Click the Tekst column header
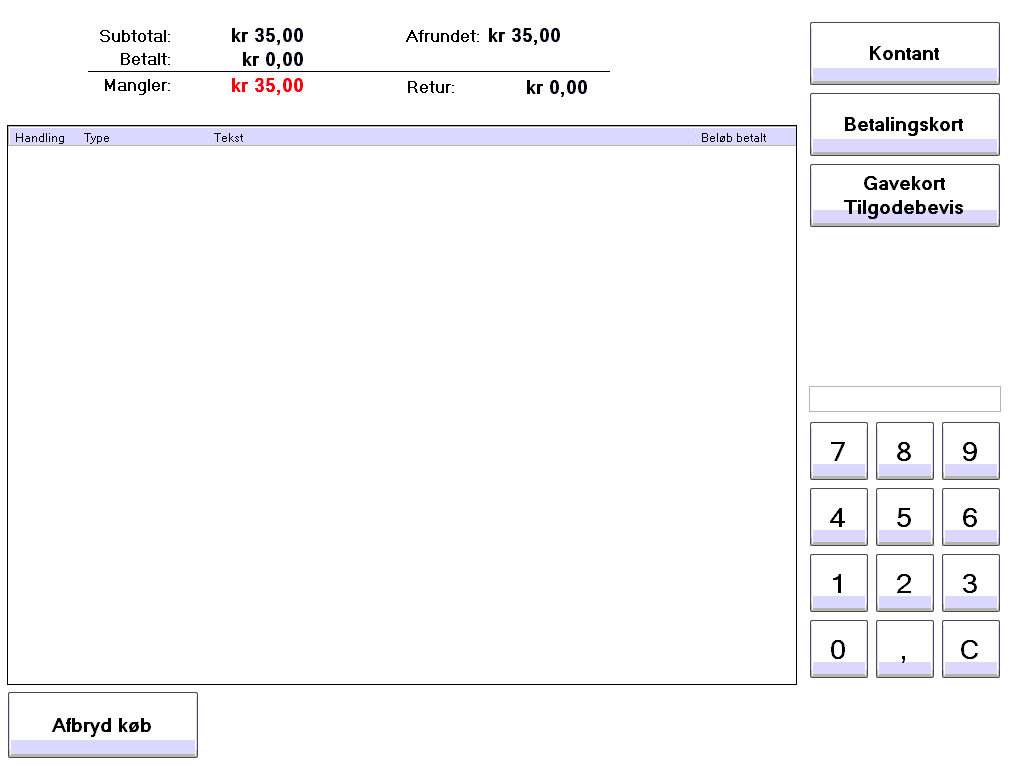 click(228, 138)
